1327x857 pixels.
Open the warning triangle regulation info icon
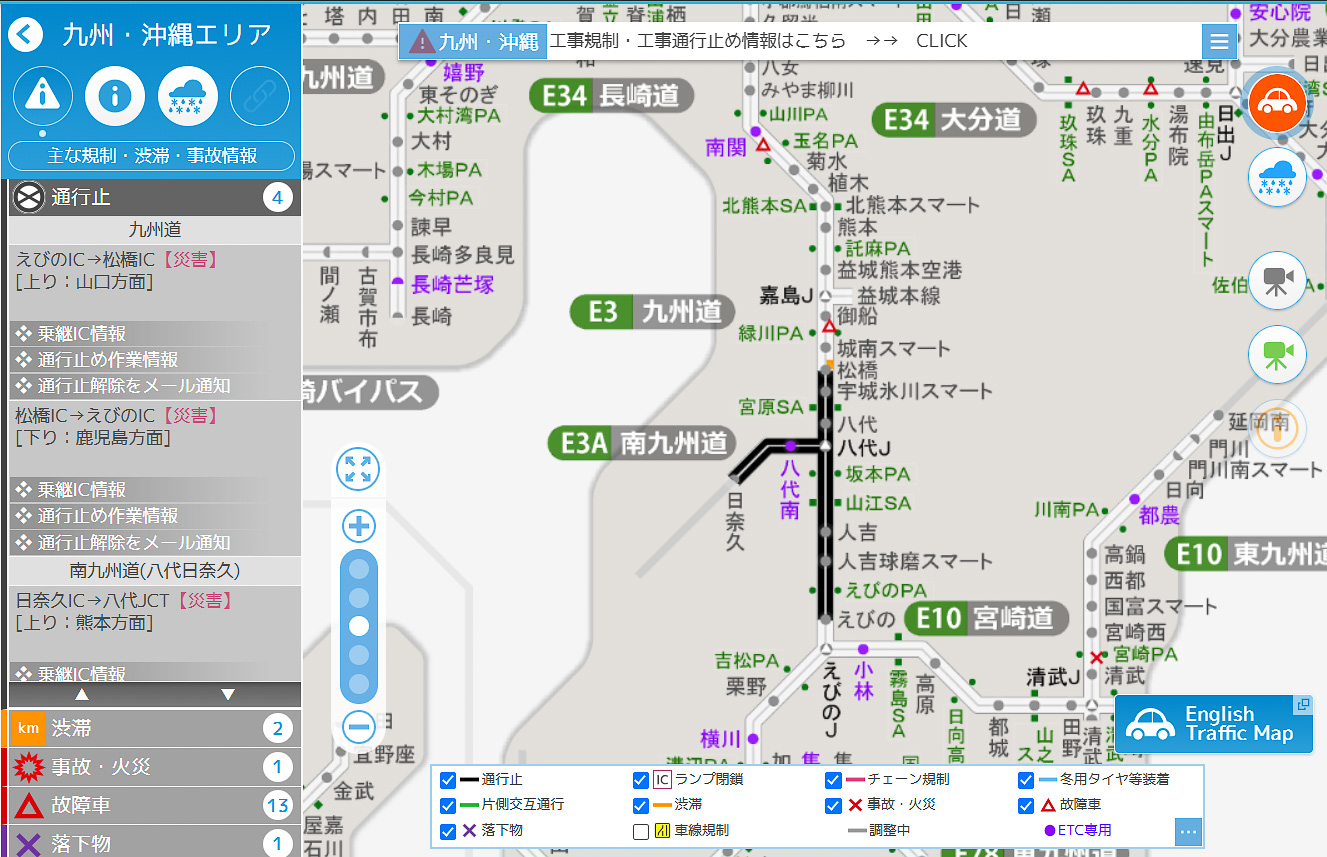(x=42, y=96)
